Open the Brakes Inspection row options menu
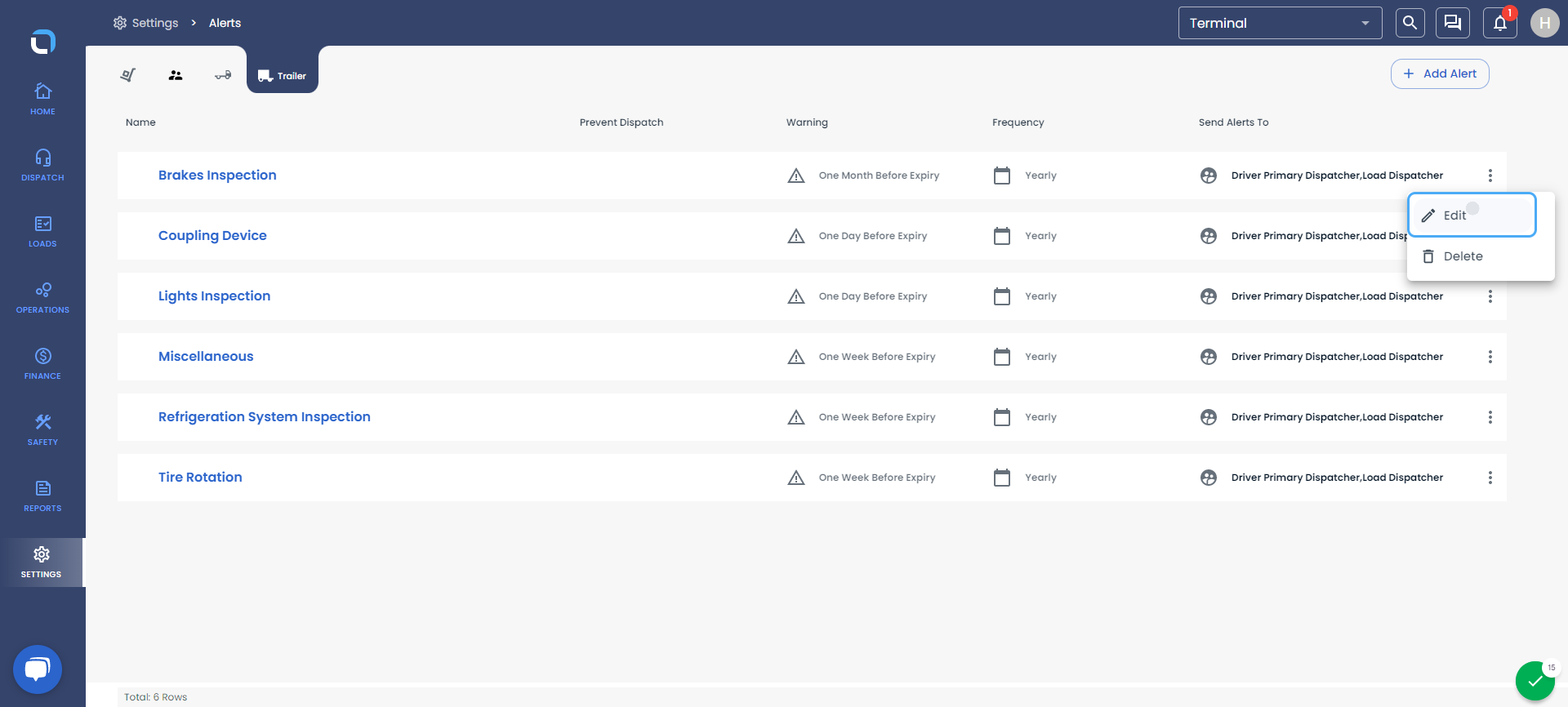 pyautogui.click(x=1490, y=176)
